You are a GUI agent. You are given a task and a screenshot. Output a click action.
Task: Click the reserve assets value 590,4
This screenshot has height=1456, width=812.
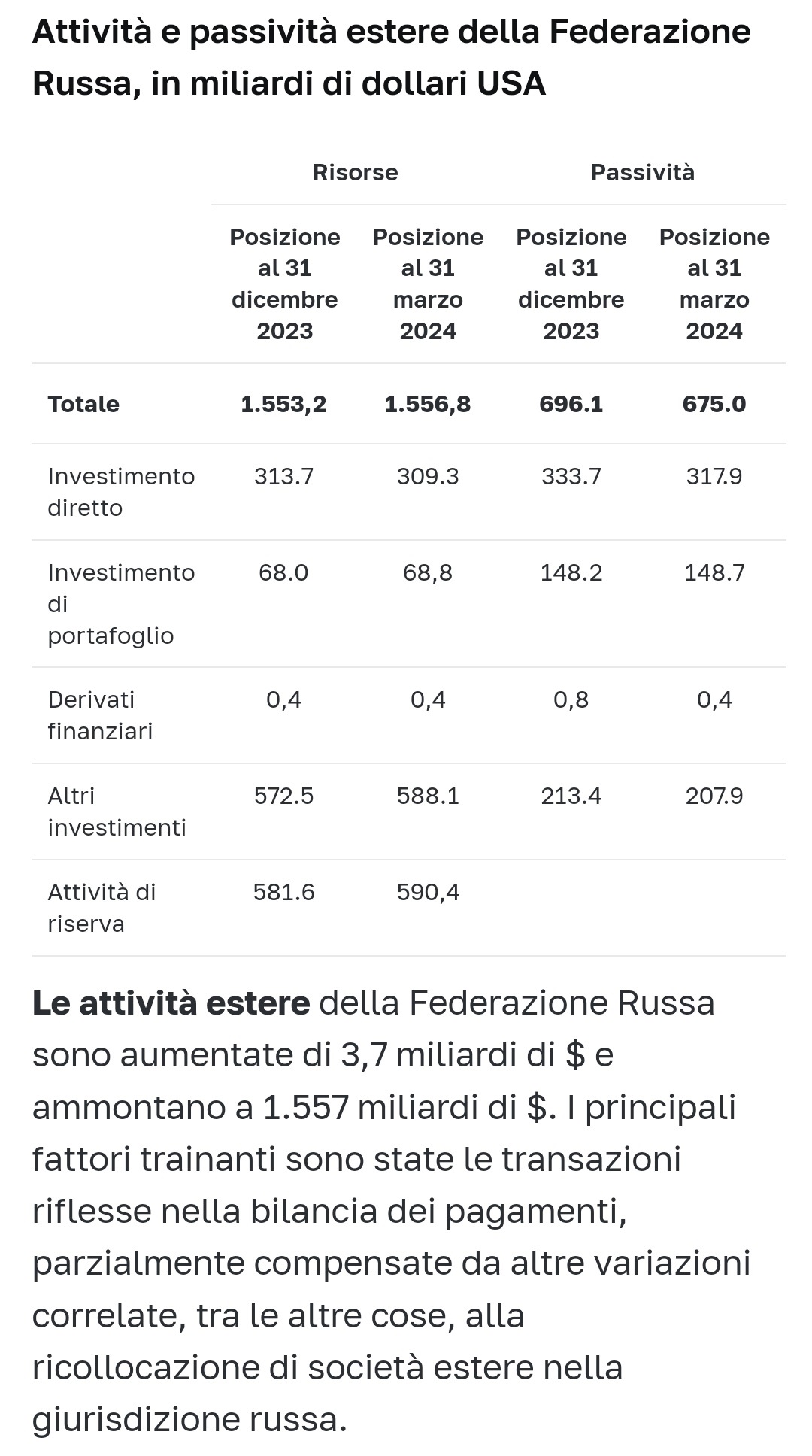(x=427, y=892)
